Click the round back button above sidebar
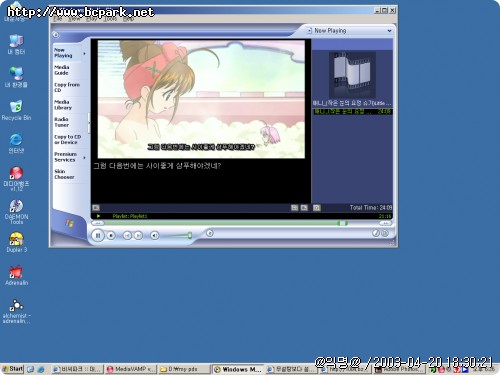Image resolution: width=500 pixels, height=375 pixels. click(56, 35)
